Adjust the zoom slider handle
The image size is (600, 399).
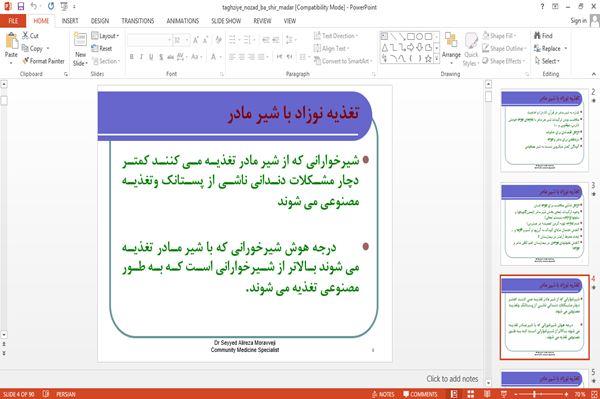coord(534,394)
